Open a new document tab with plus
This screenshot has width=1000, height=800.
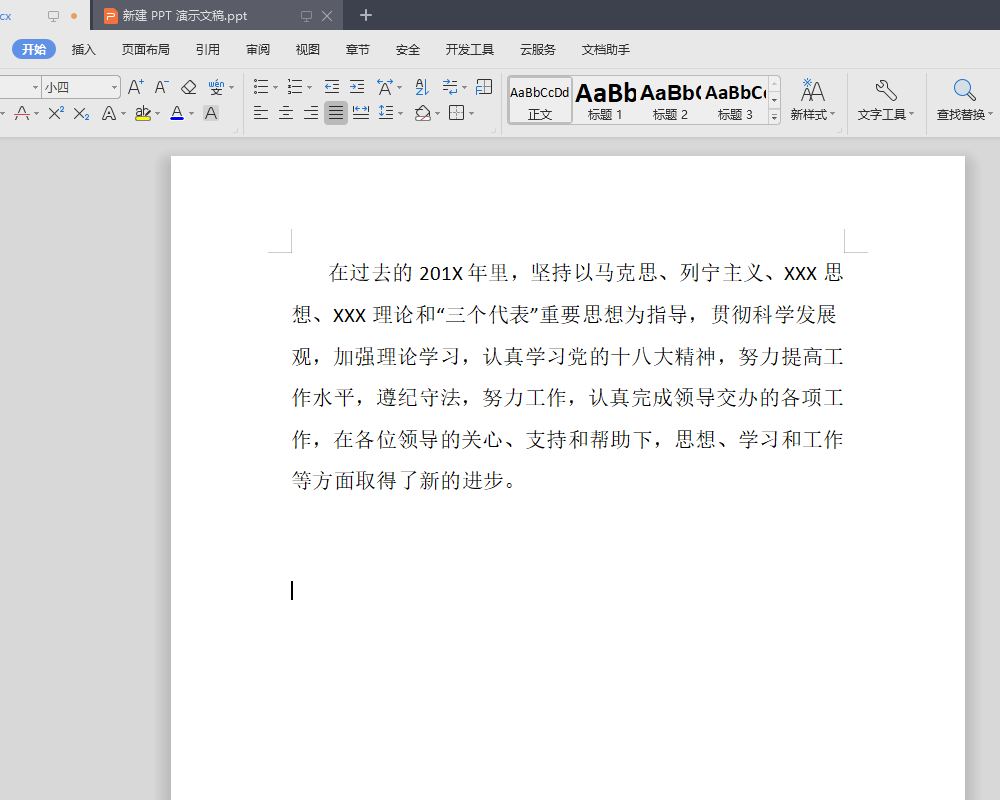tap(366, 15)
